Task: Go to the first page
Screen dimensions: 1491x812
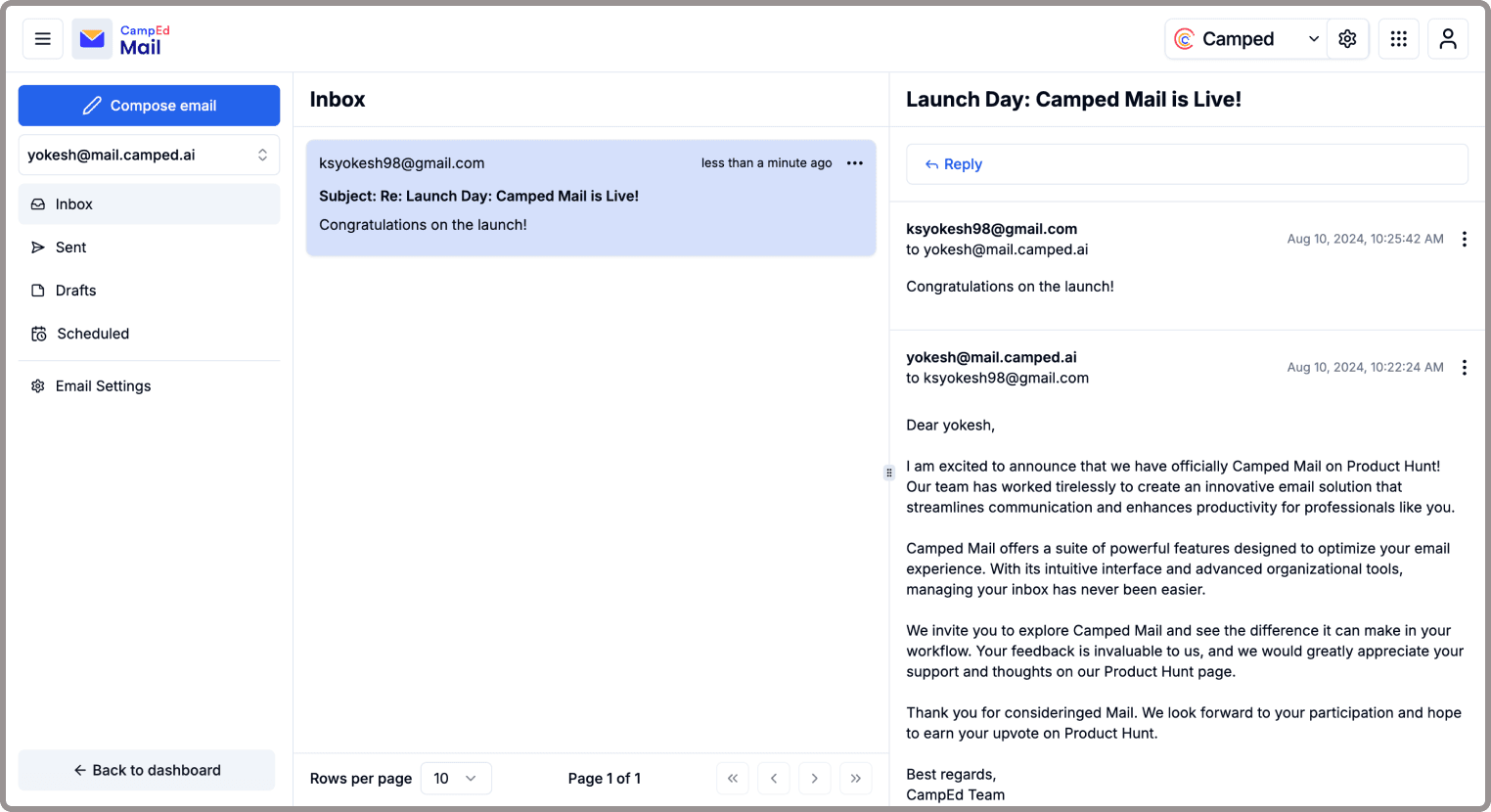Action: point(733,779)
